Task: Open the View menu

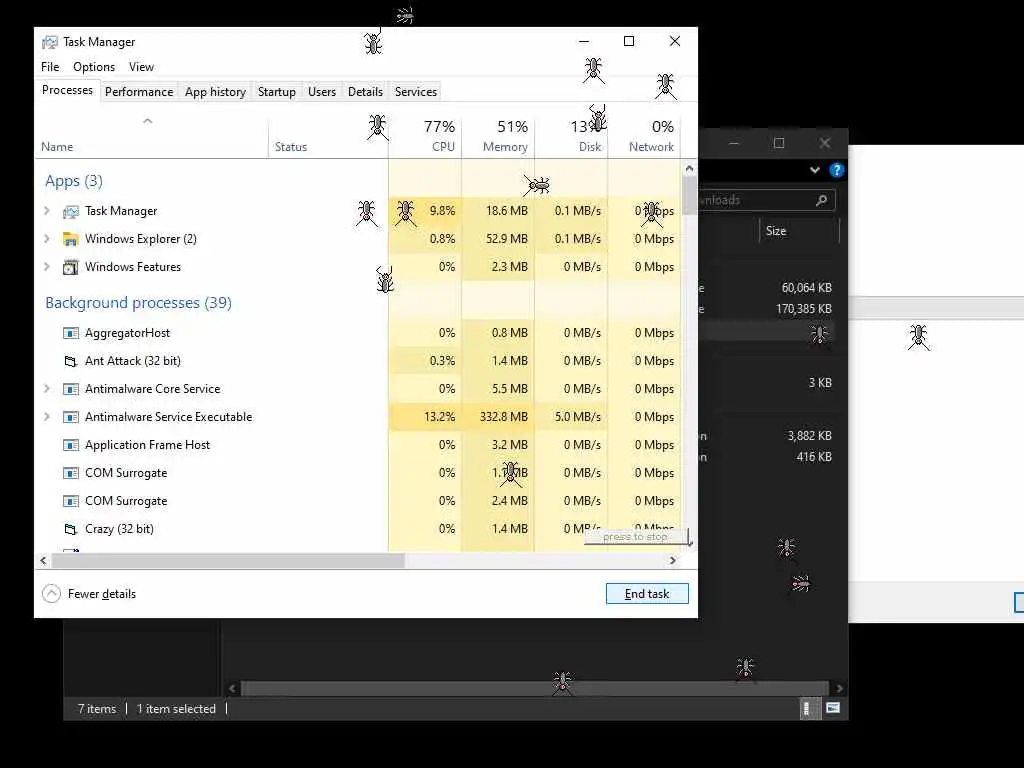Action: click(141, 67)
